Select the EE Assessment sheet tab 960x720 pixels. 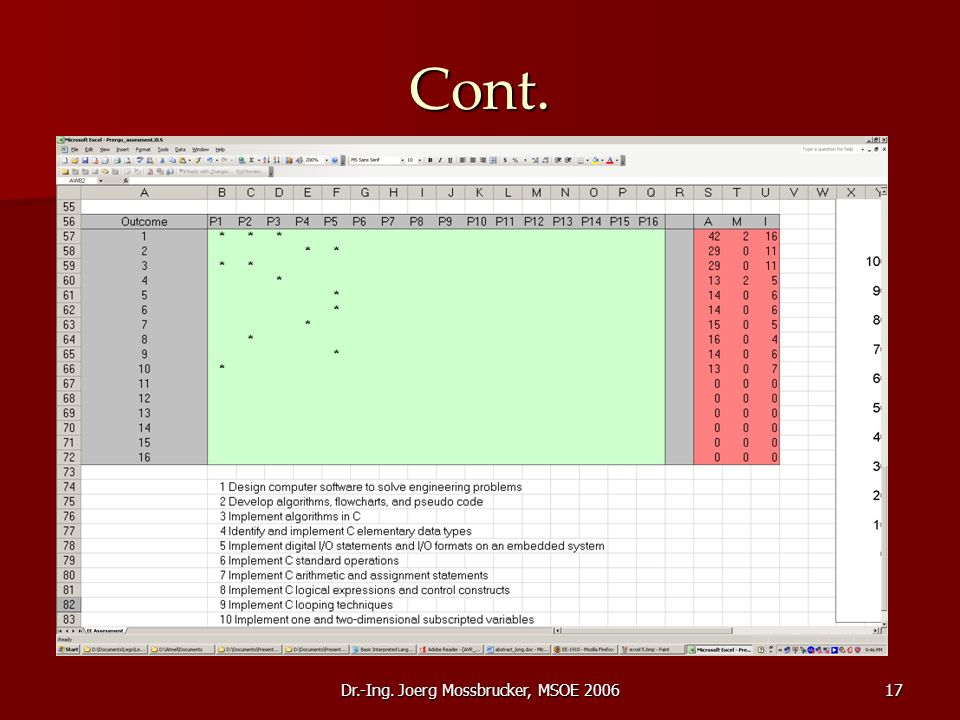tap(105, 630)
